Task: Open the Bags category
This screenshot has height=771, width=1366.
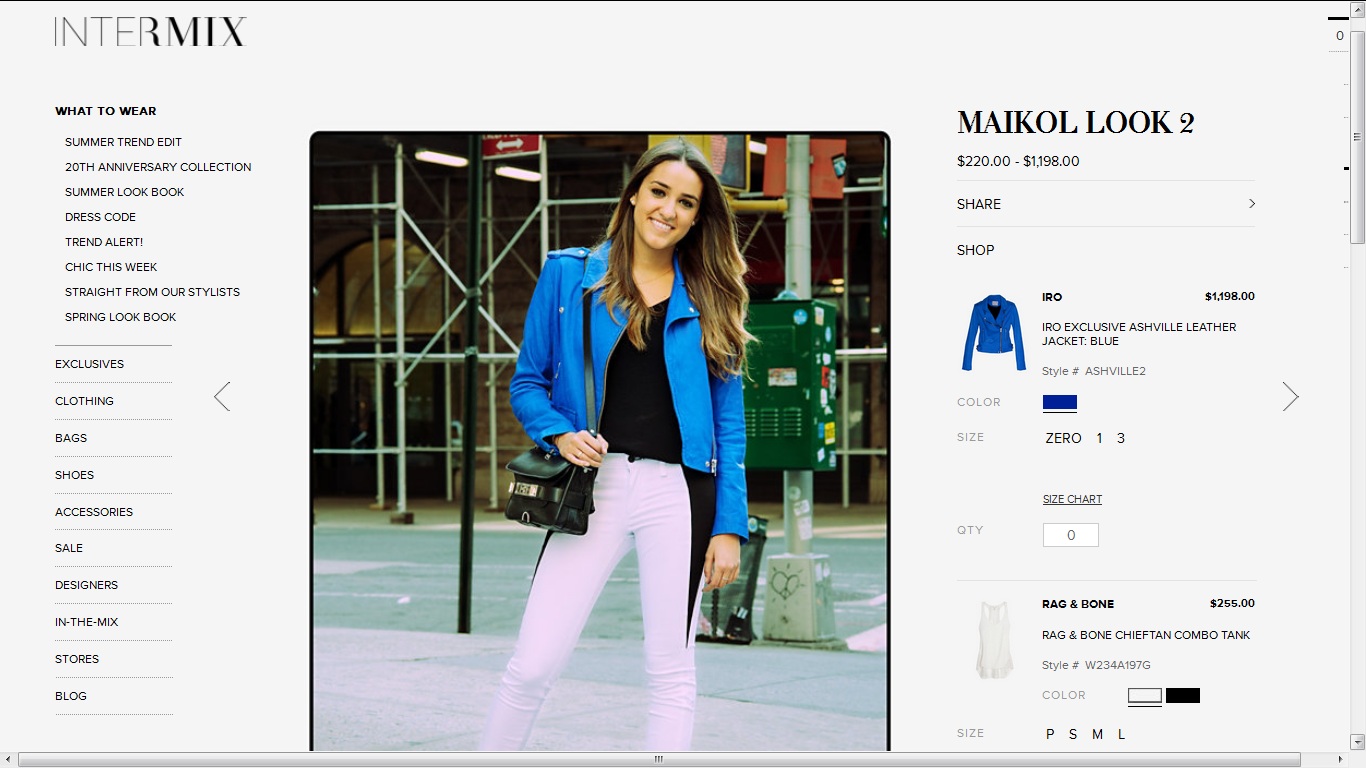Action: click(71, 438)
